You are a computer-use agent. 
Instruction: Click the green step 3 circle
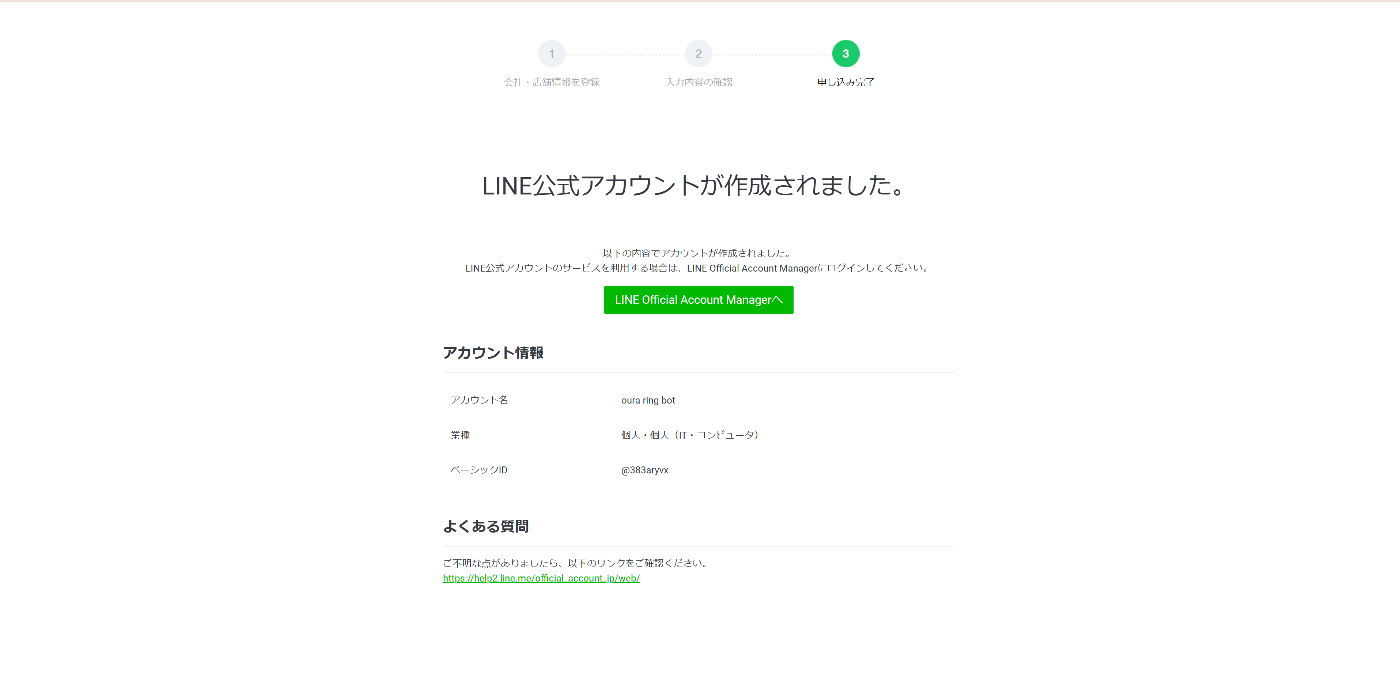846,54
